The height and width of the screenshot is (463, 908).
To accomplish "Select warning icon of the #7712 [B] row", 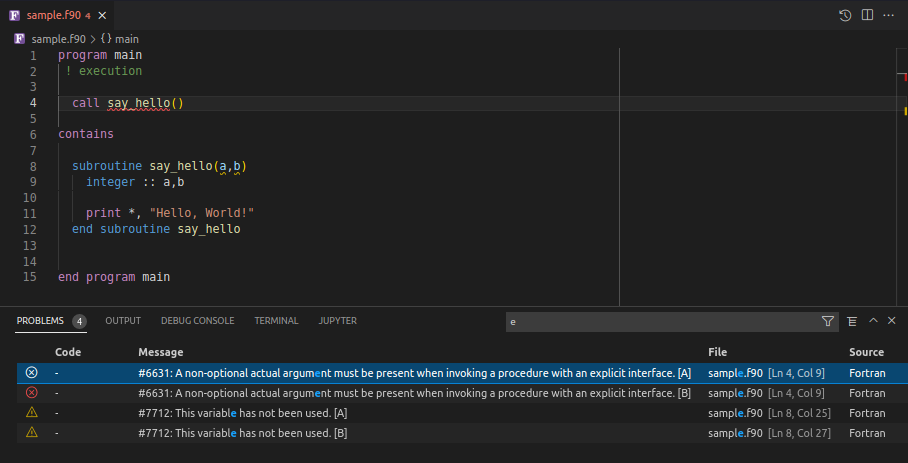I will (x=32, y=432).
